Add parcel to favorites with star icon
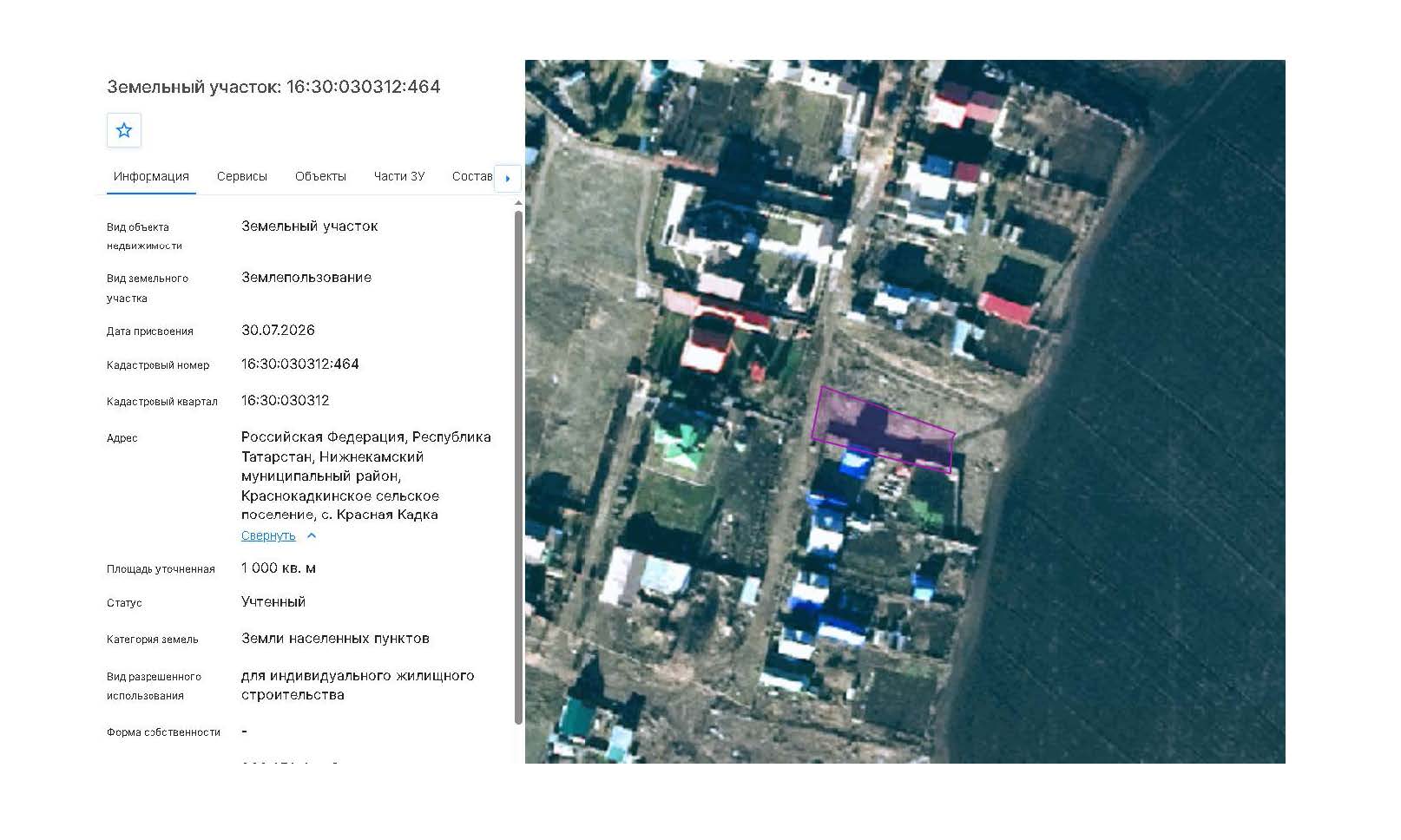The width and height of the screenshot is (1401, 840). click(x=124, y=130)
